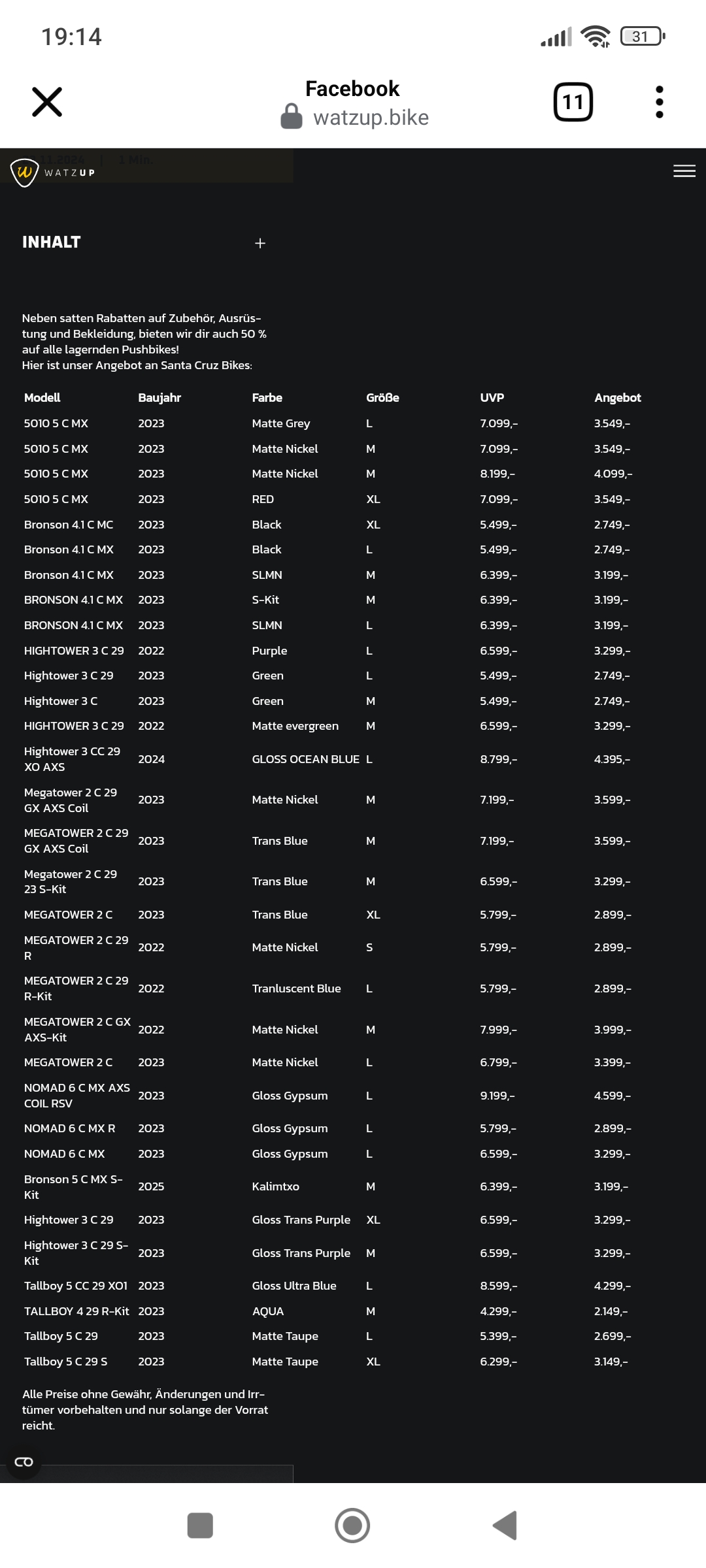Open the tab switcher showing 11 tabs
This screenshot has height=1568, width=706.
point(573,102)
